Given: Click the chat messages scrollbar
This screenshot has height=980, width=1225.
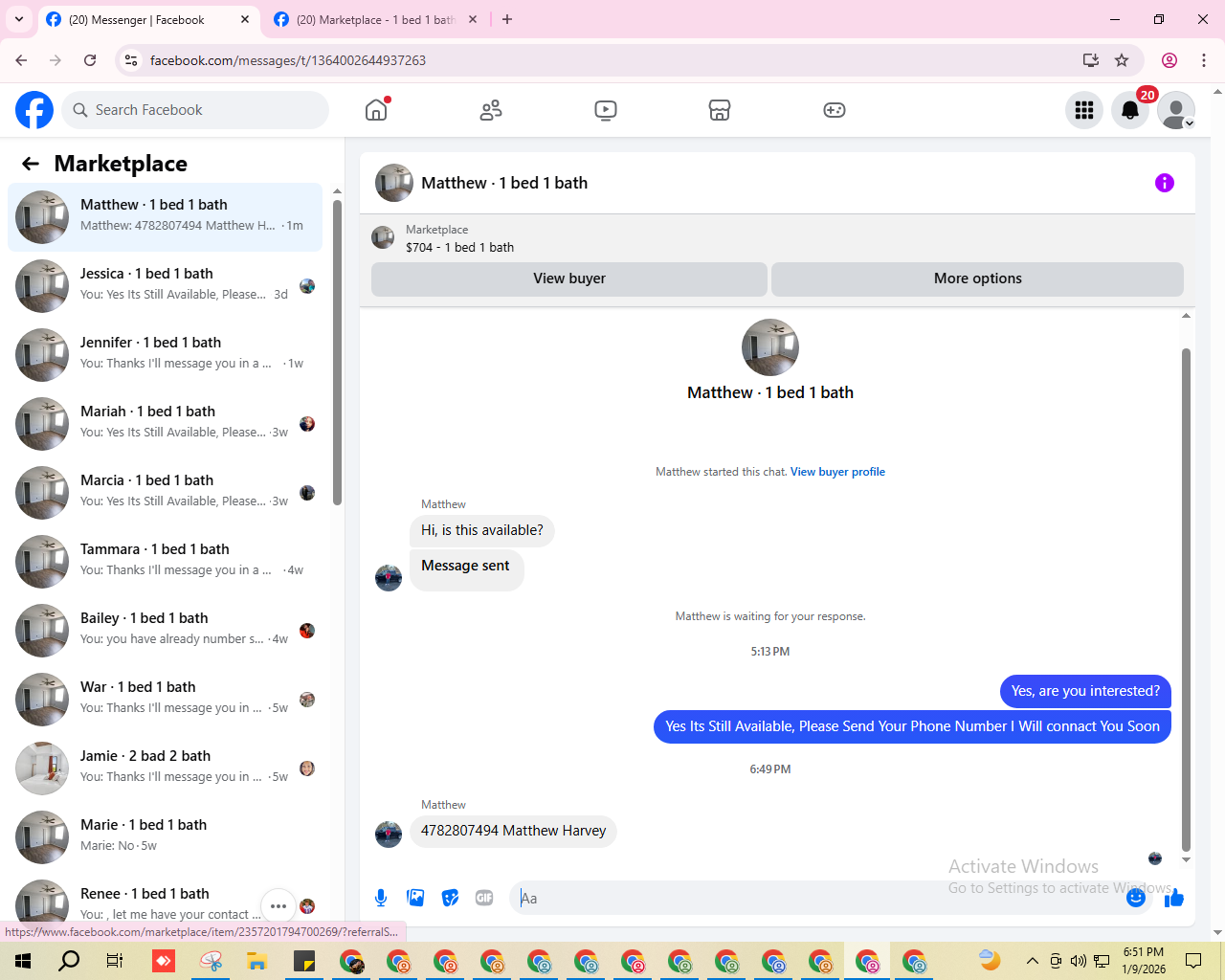Looking at the screenshot, I should pos(1186,599).
